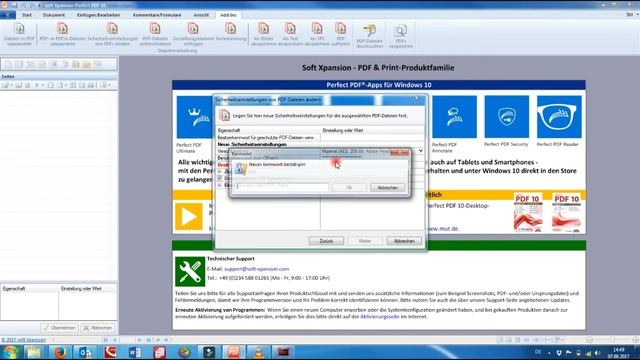Click the Perfect PDF Security shield tile
640x360 pixels.
coord(507,117)
